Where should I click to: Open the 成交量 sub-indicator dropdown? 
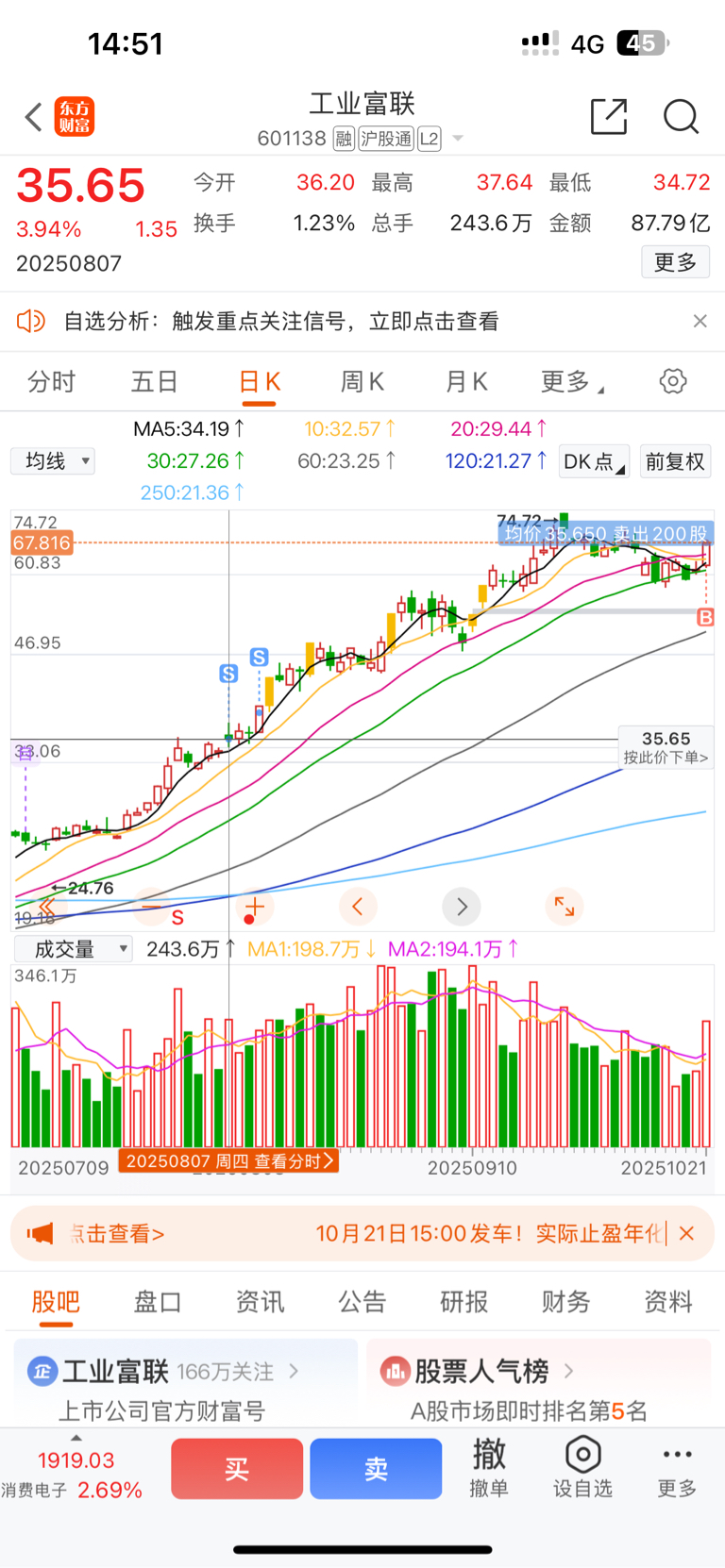(72, 949)
